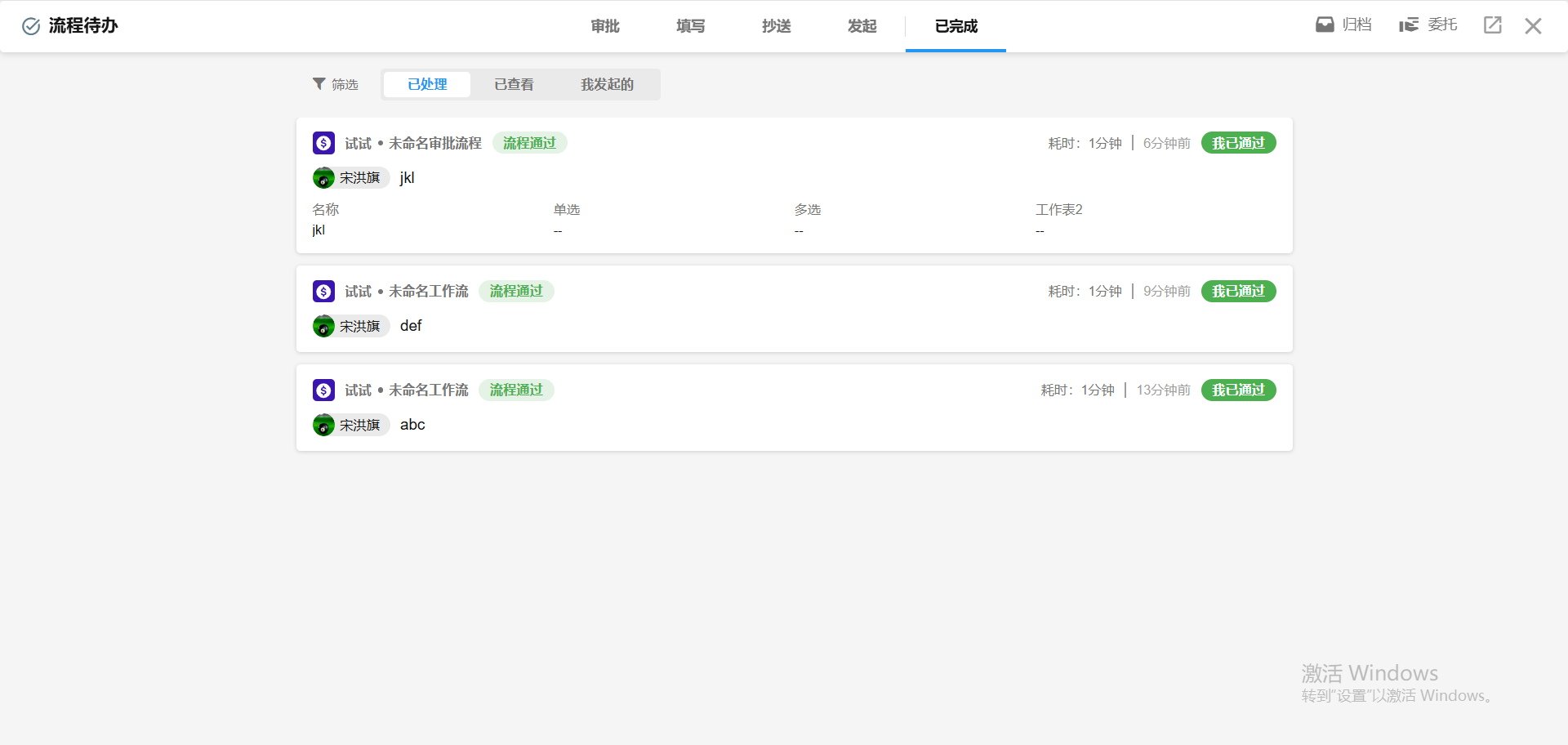Click the 流程待办 checkmark icon
The image size is (1568, 745).
(x=31, y=26)
